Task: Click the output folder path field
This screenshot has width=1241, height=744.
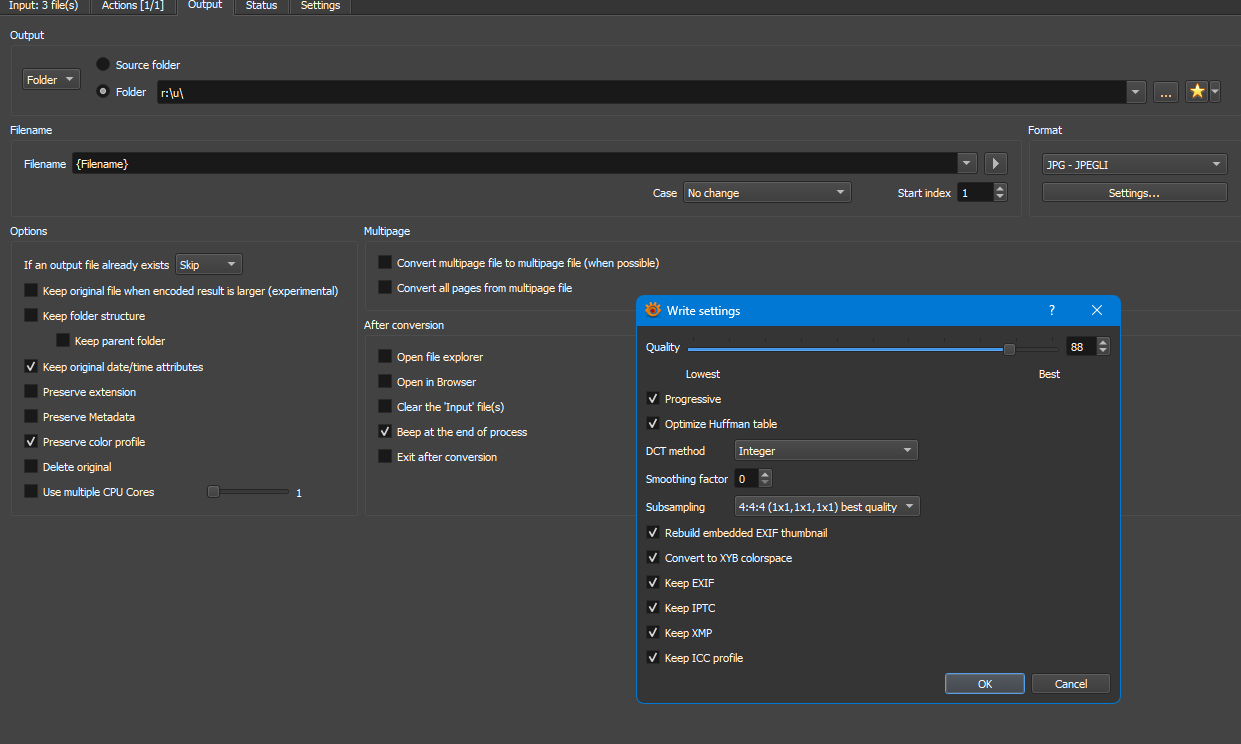Action: pos(640,93)
